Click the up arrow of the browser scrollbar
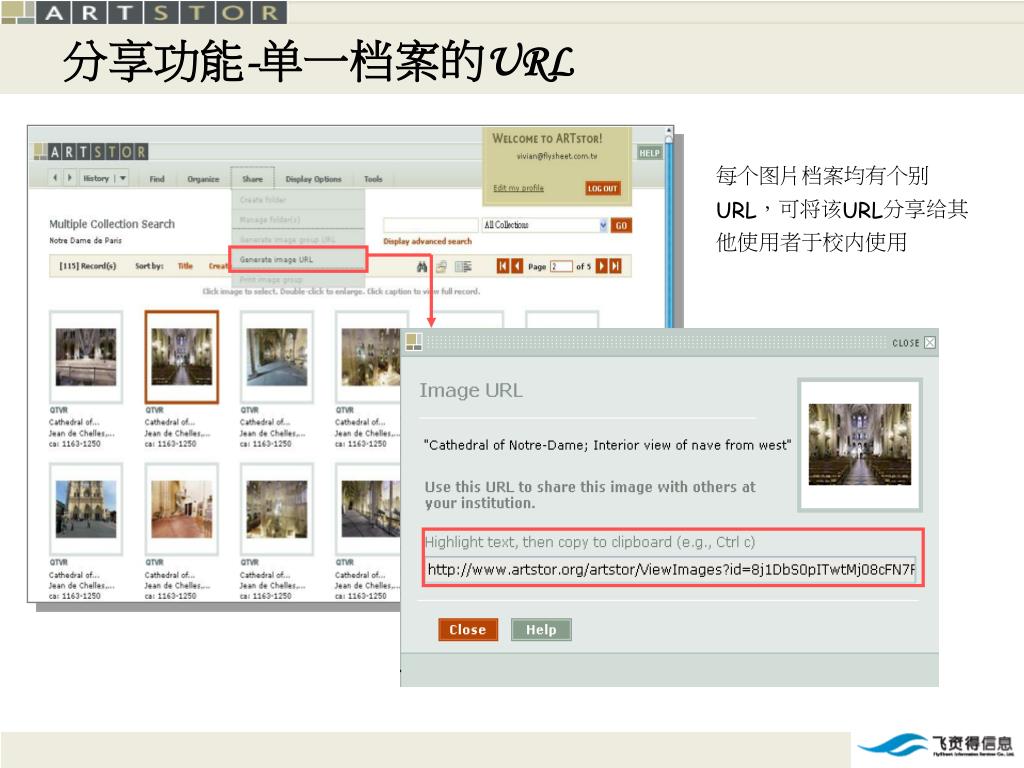Viewport: 1024px width, 768px height. pos(669,131)
